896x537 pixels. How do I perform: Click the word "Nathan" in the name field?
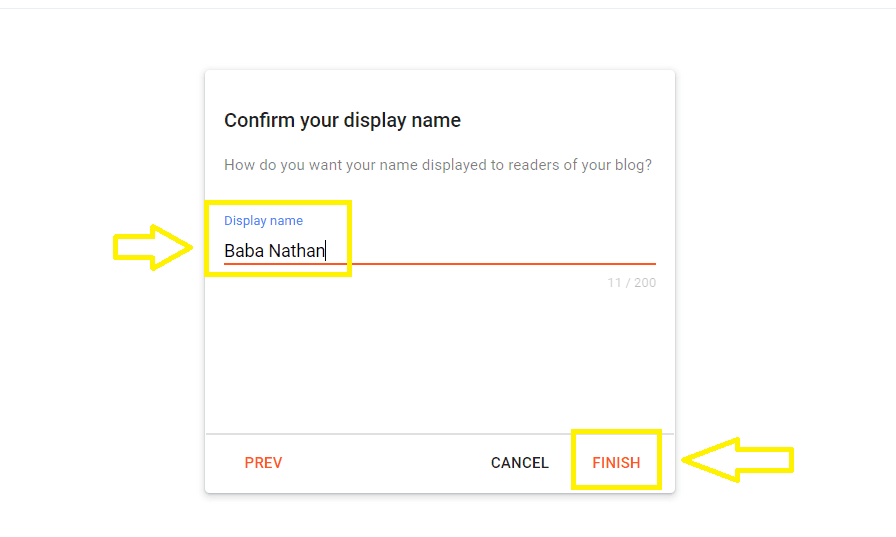[x=297, y=251]
